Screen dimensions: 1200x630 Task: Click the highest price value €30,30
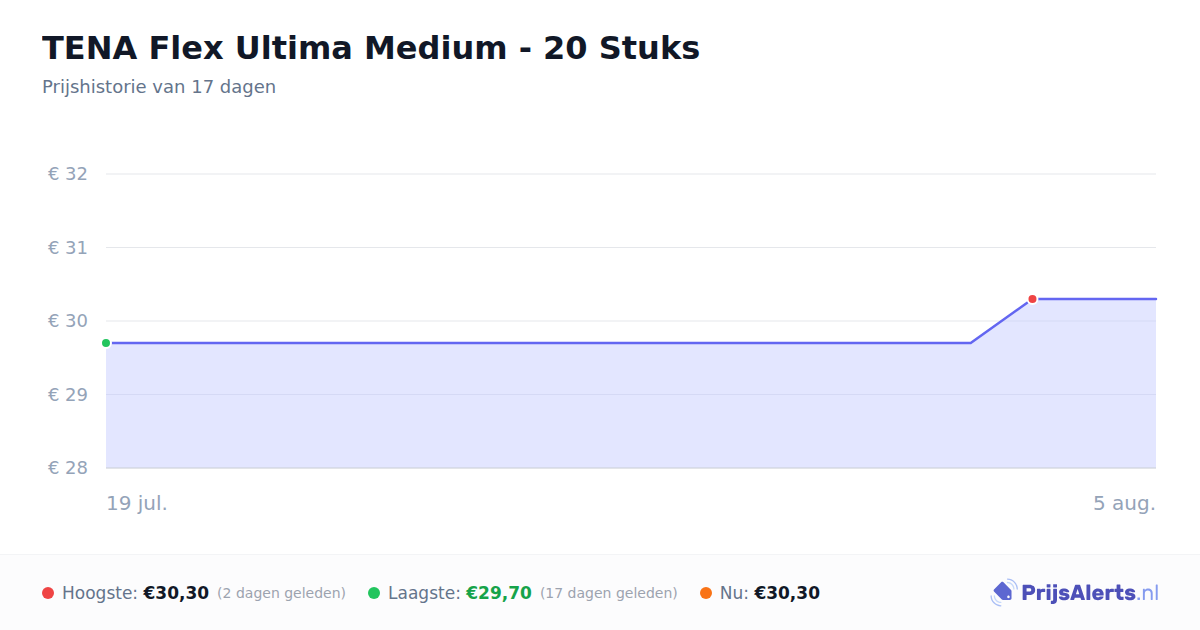click(x=176, y=593)
